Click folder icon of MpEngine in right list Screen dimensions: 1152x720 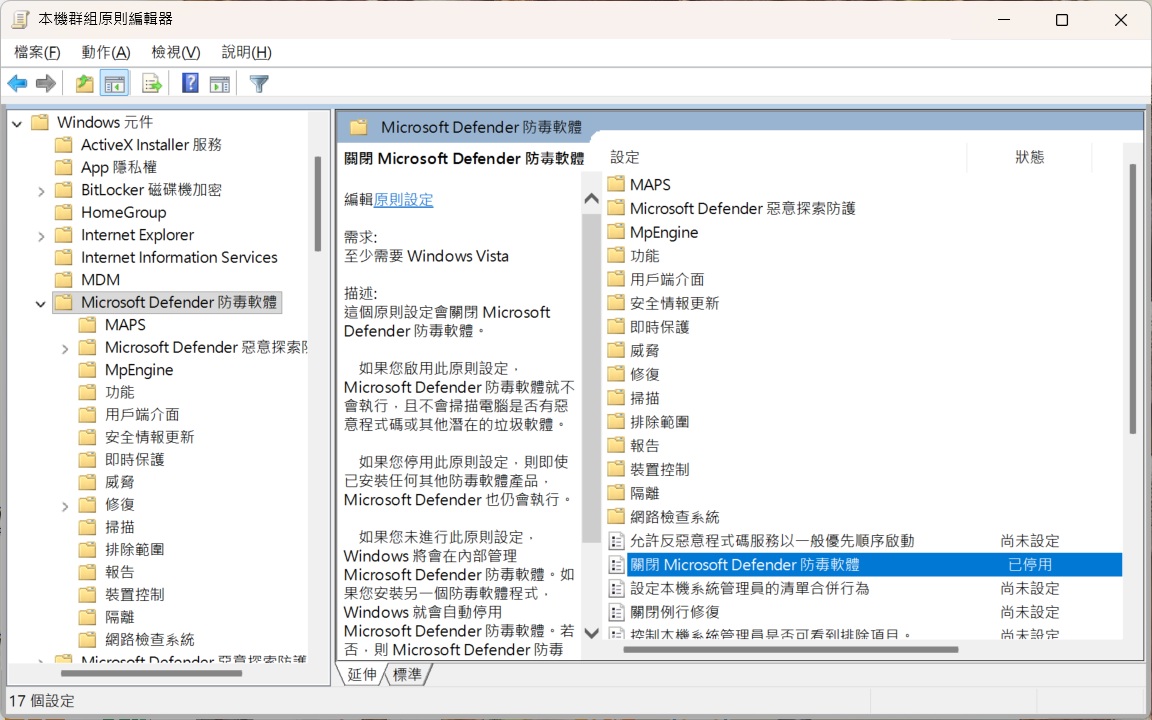tap(616, 232)
